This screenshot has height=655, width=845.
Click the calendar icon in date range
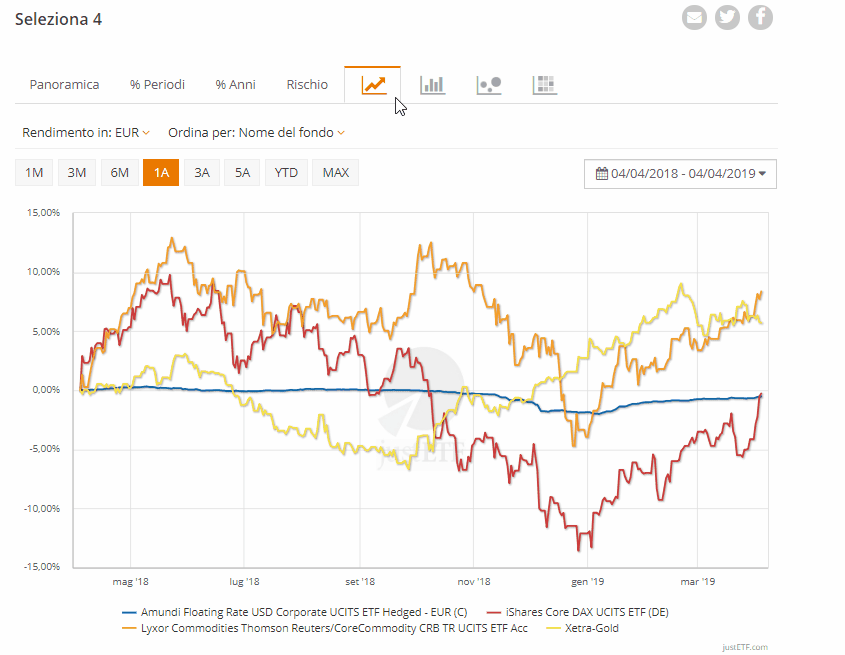click(601, 173)
